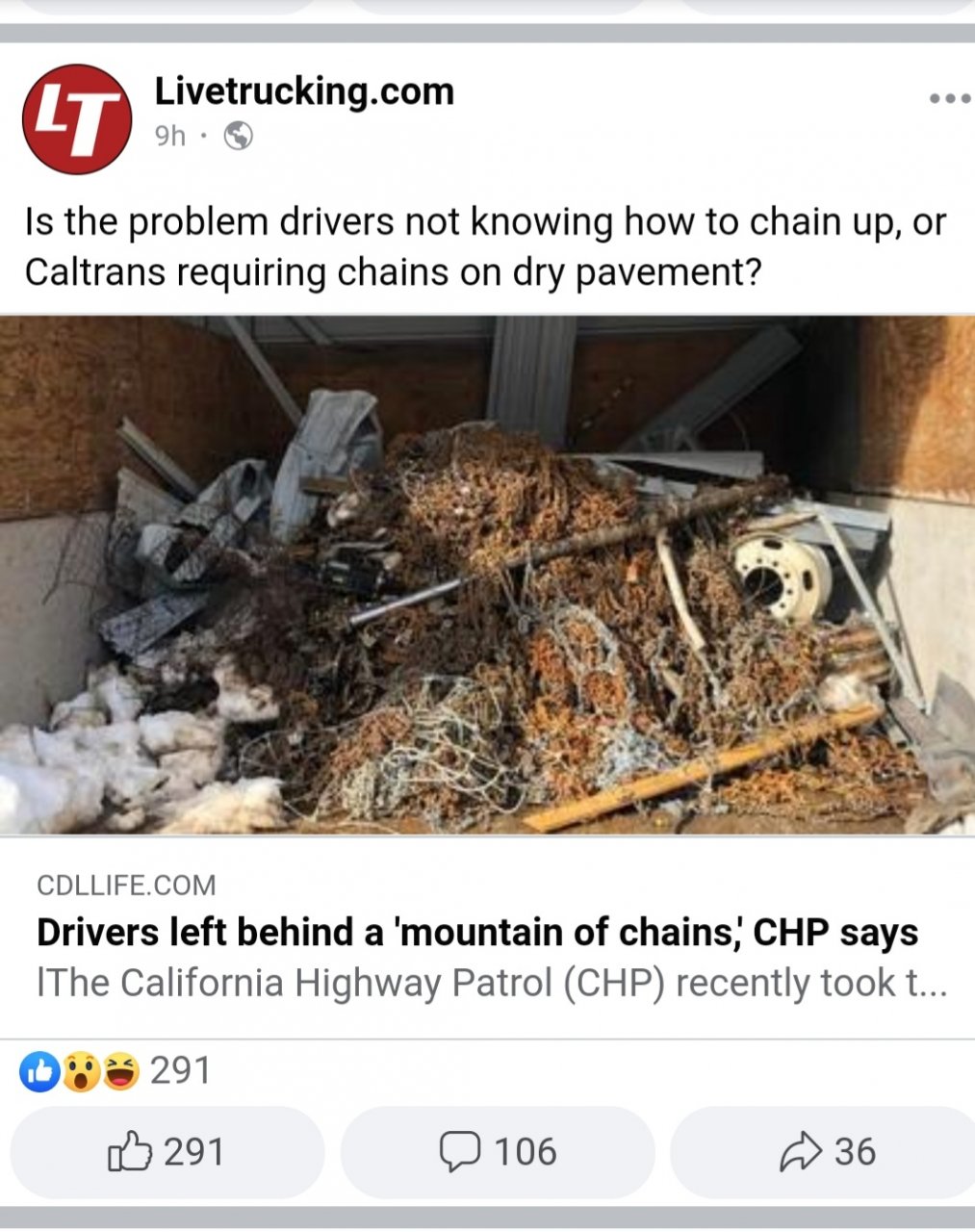
Task: View the 291 reactions count list
Action: [180, 1070]
